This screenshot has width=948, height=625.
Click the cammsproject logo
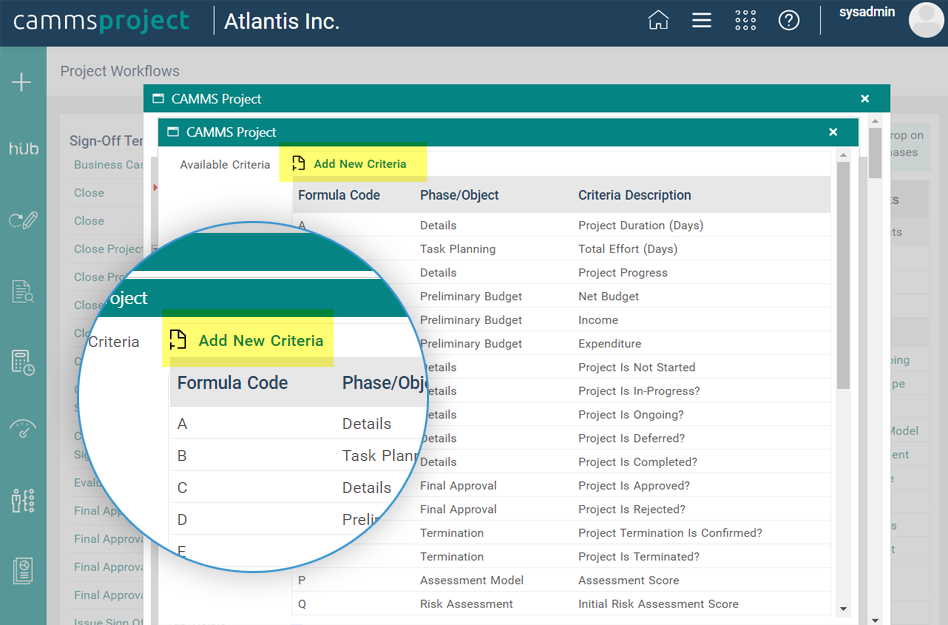tap(101, 21)
